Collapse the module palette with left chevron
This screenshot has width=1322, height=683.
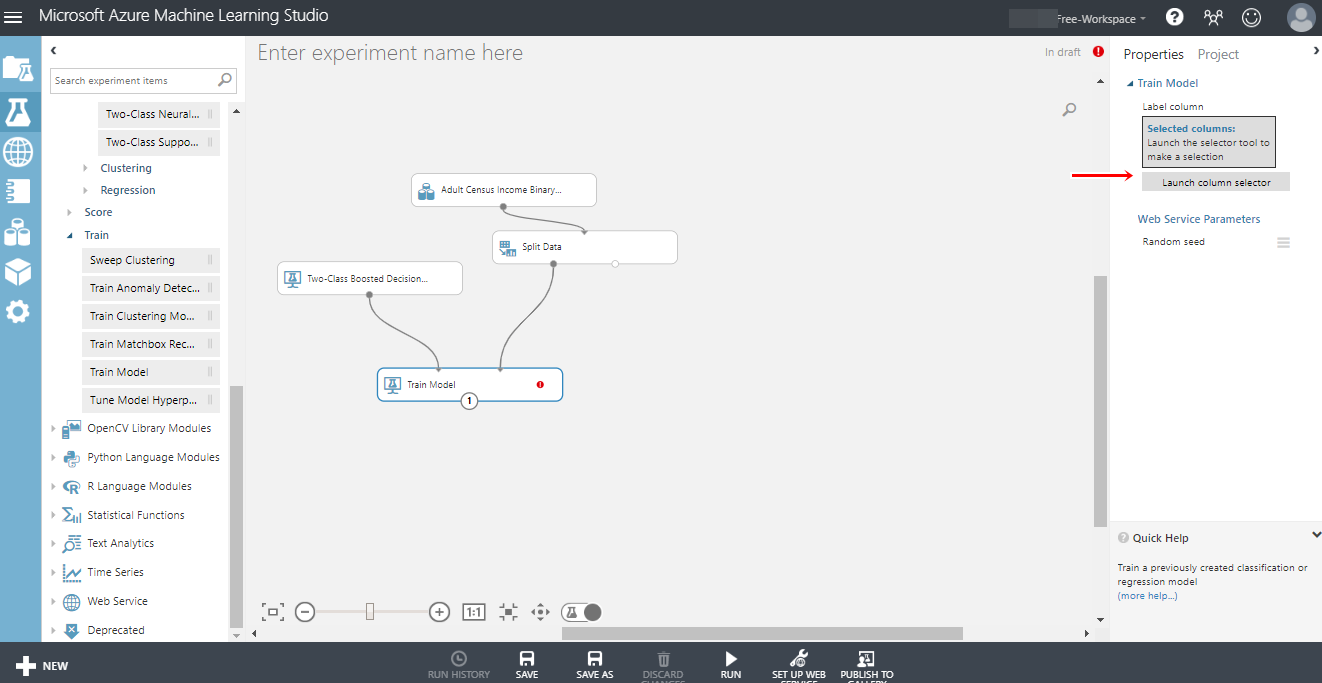tap(54, 50)
